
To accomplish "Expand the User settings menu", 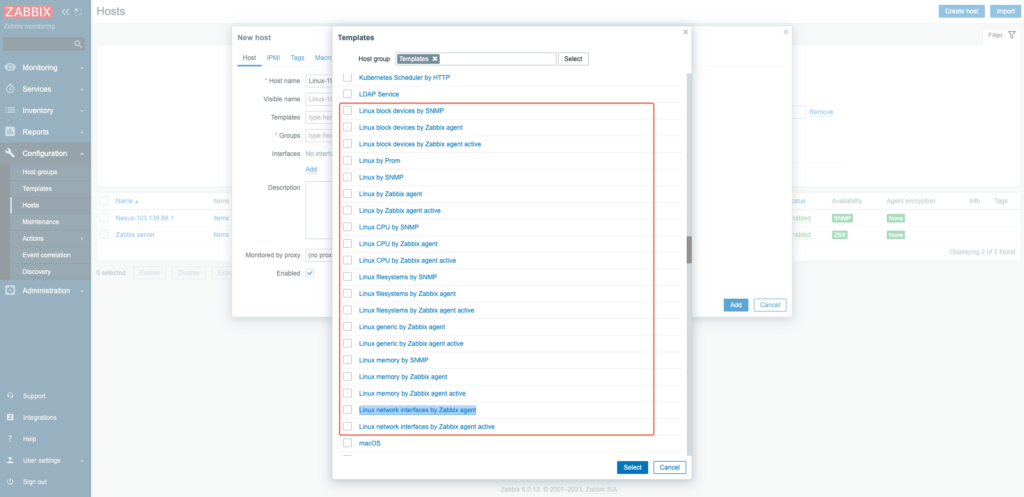I will pos(82,460).
